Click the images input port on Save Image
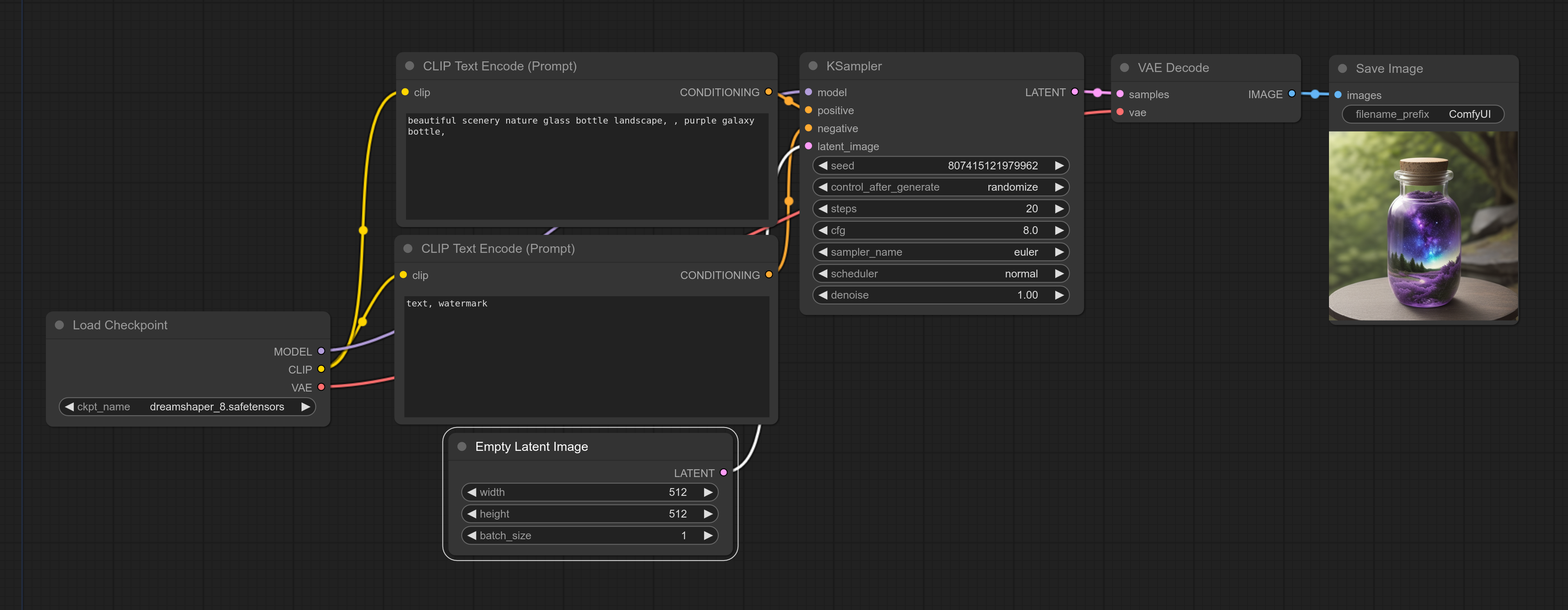The image size is (1568, 610). tap(1338, 95)
